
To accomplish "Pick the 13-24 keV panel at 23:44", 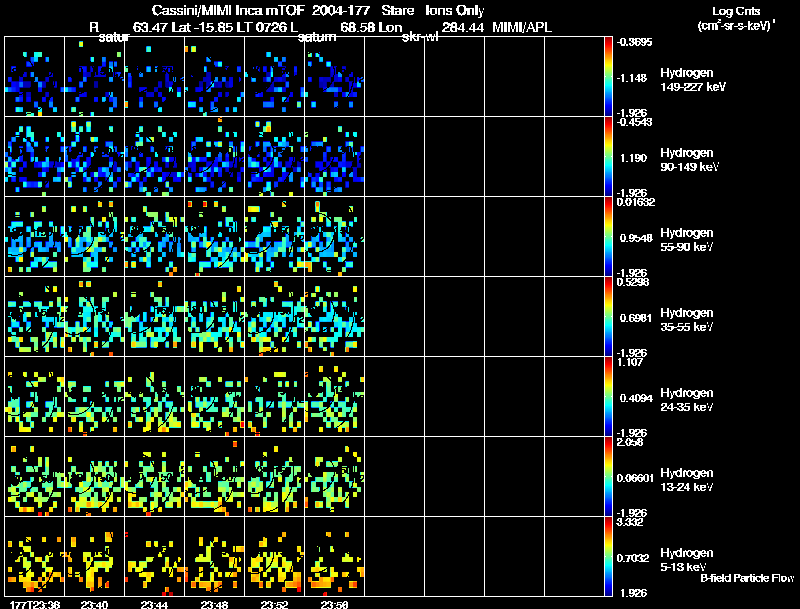I will tap(155, 477).
